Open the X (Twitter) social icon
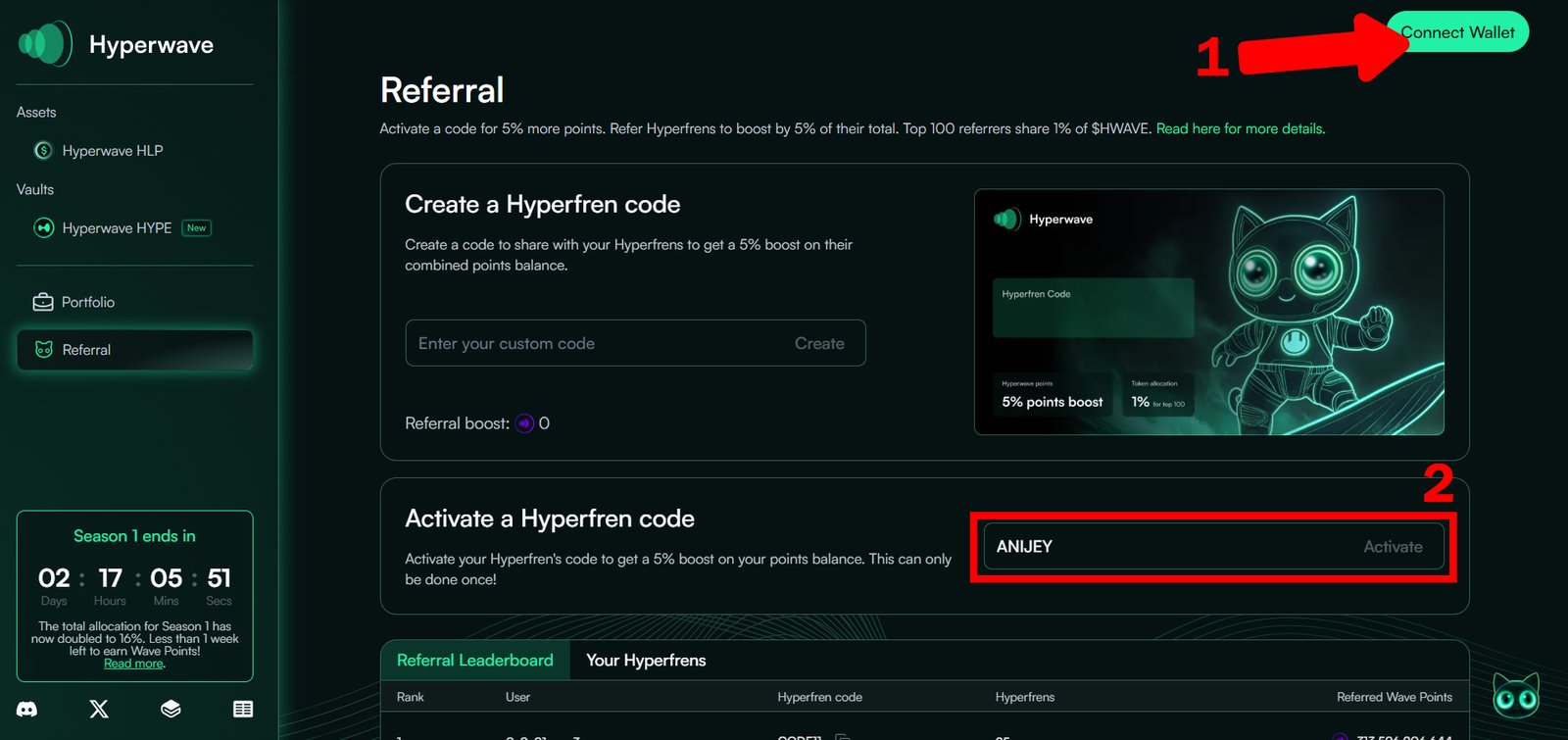1568x740 pixels. tap(99, 709)
